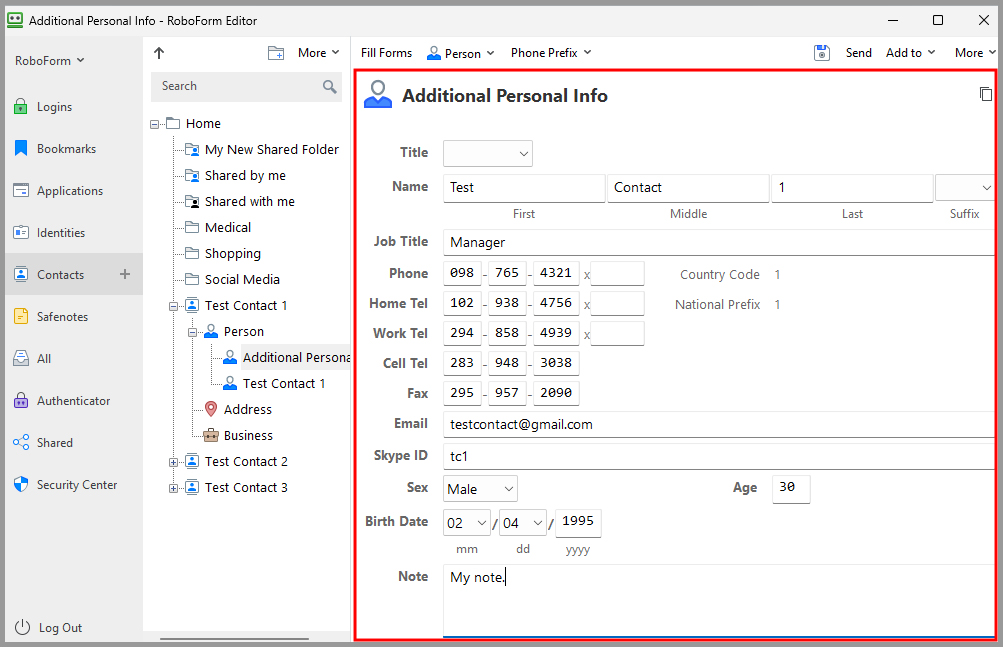The width and height of the screenshot is (1003, 647).
Task: Go up one level with the arrow
Action: click(x=159, y=53)
